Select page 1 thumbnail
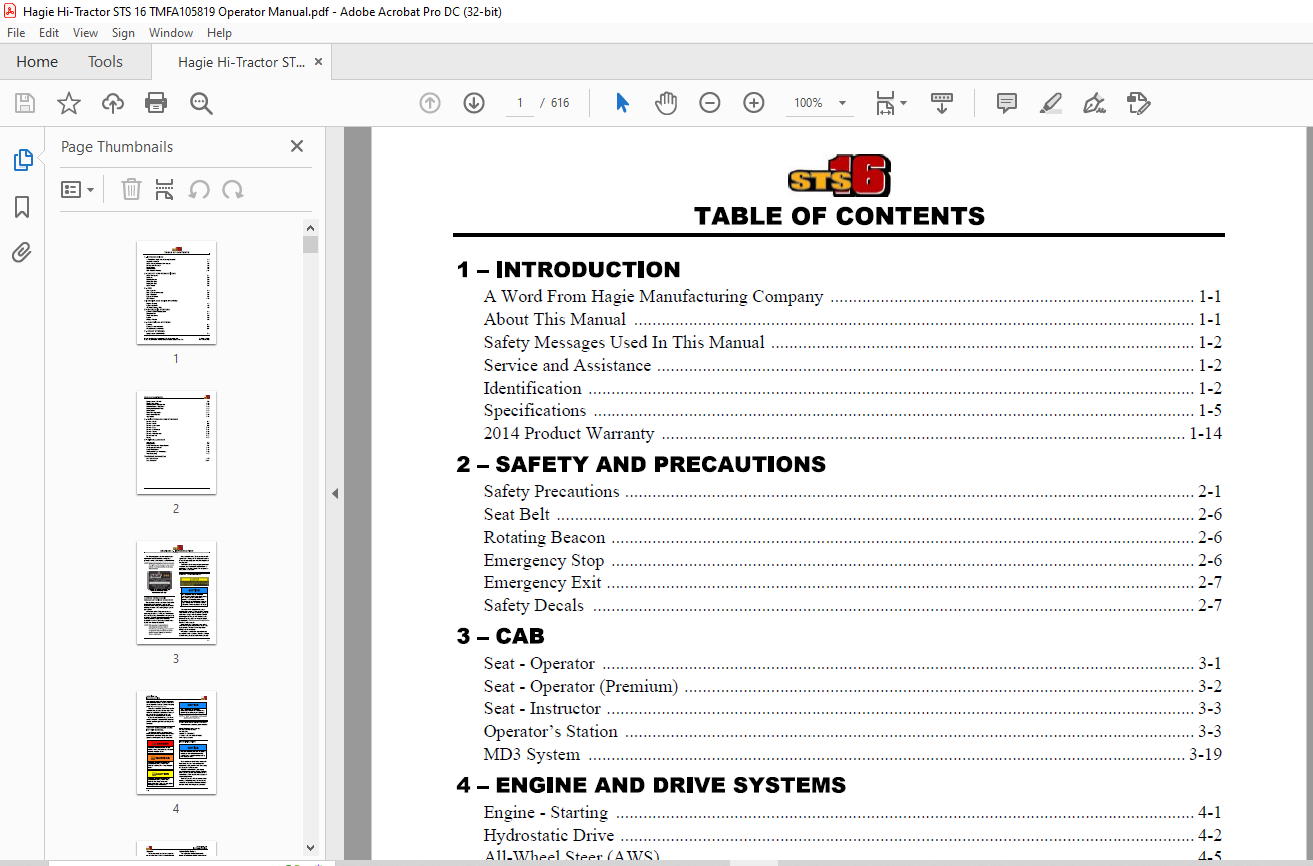Screen dimensions: 1313x866 point(176,293)
